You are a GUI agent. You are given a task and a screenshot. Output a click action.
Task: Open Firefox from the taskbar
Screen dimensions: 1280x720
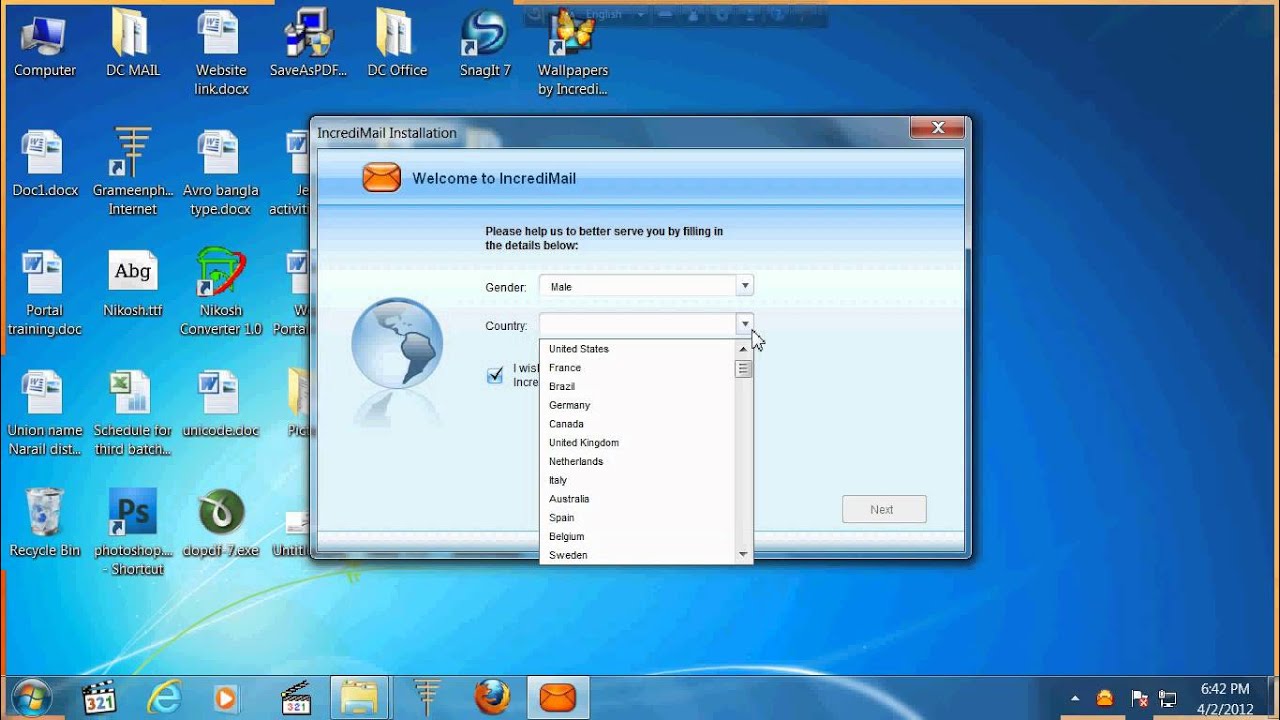coord(492,697)
